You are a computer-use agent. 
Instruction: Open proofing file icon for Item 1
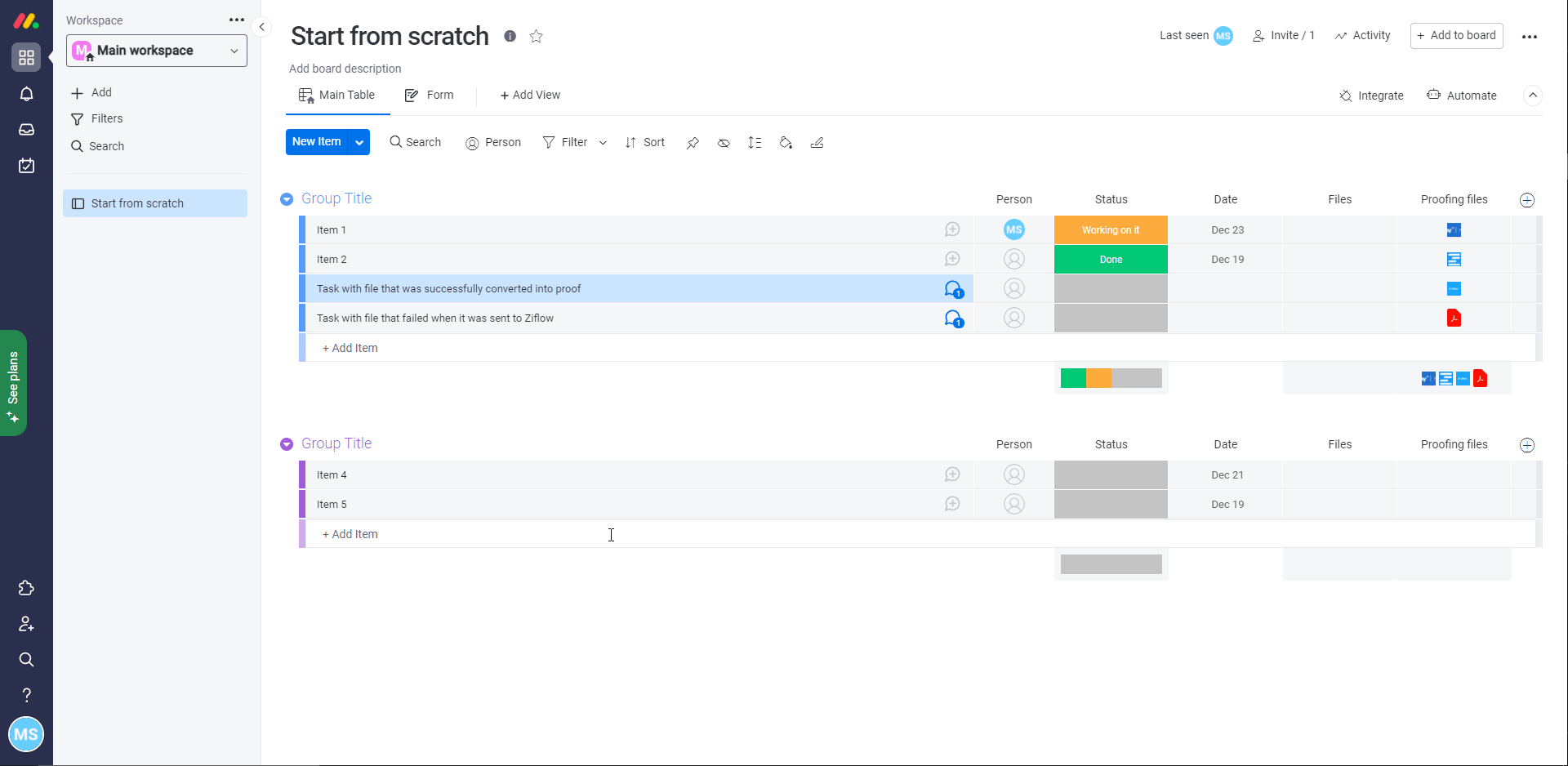tap(1454, 230)
